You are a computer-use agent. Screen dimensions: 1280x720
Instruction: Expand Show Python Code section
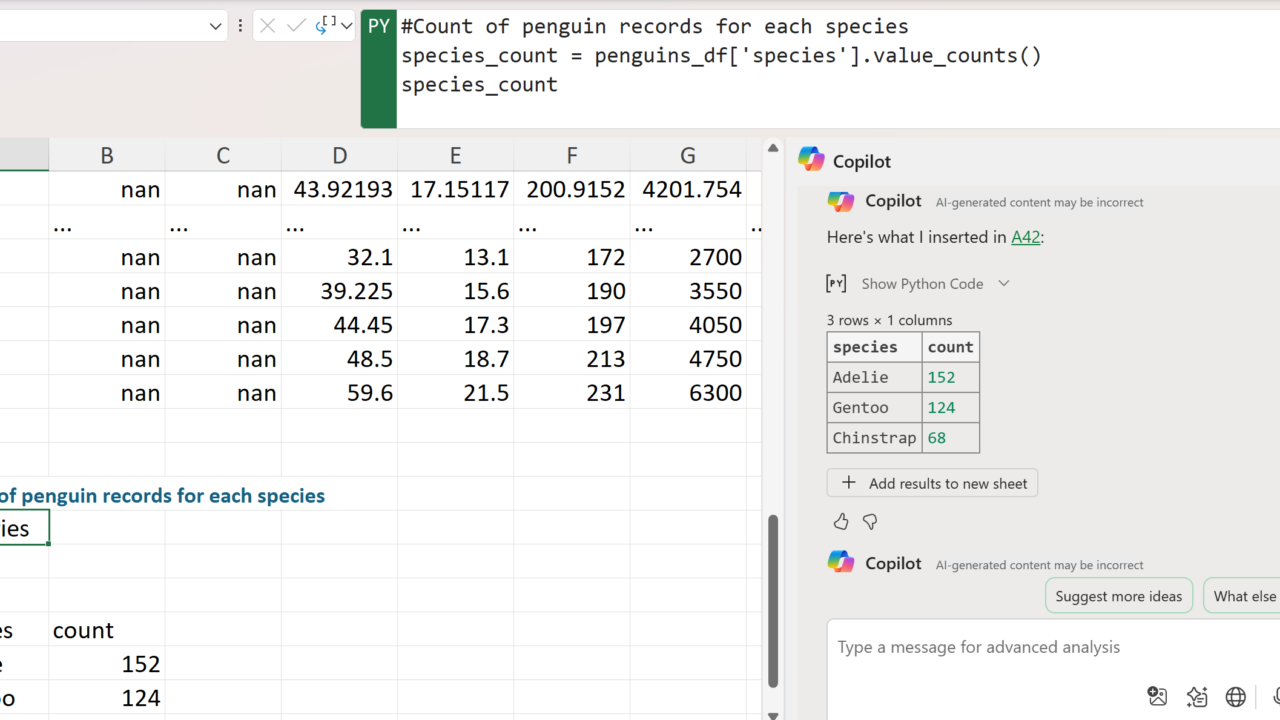pos(920,284)
